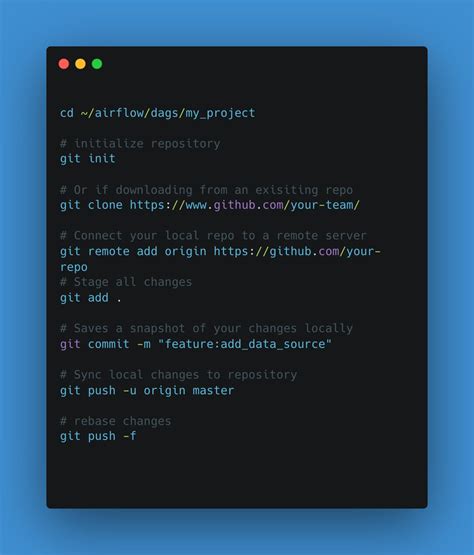Click the green maximize window dot

point(97,64)
